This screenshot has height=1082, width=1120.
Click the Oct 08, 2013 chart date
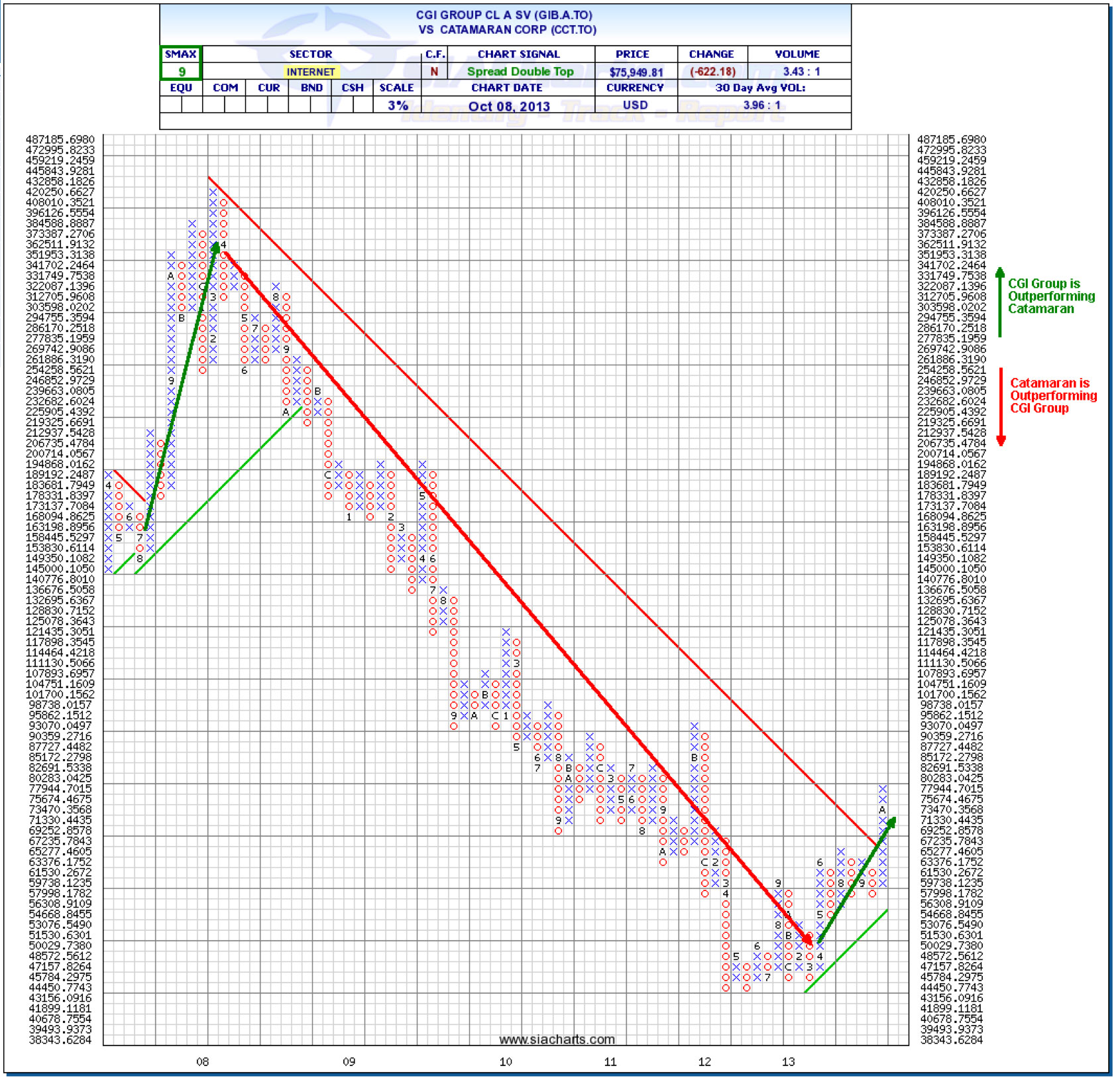pos(508,106)
